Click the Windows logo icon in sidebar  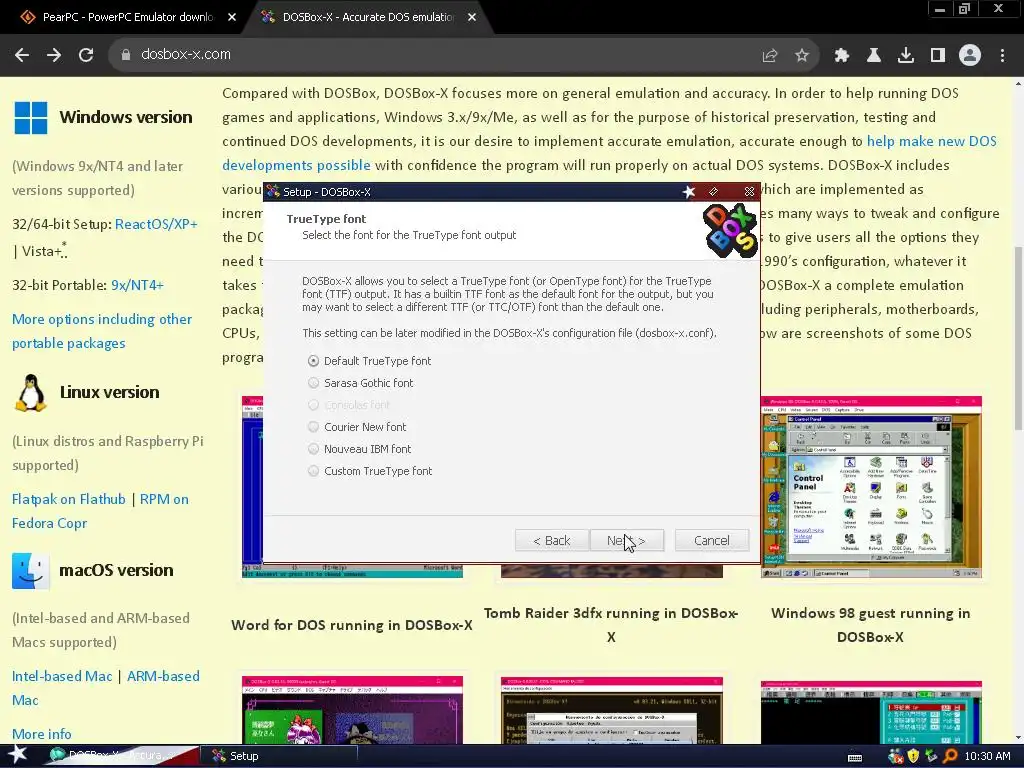[x=31, y=118]
